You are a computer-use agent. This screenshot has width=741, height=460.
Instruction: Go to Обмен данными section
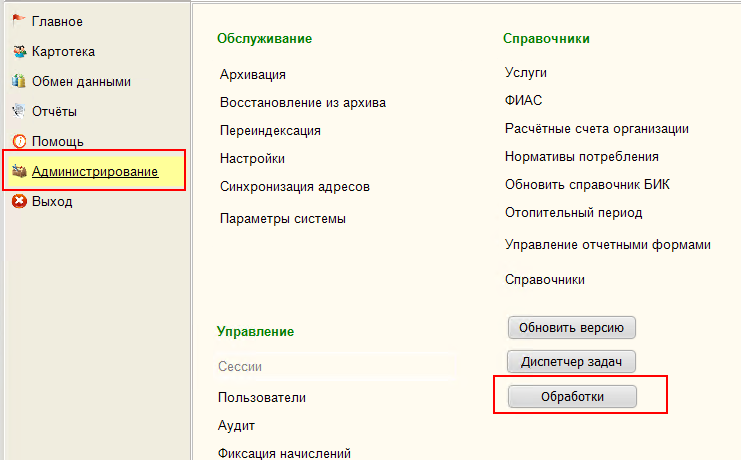pyautogui.click(x=81, y=82)
